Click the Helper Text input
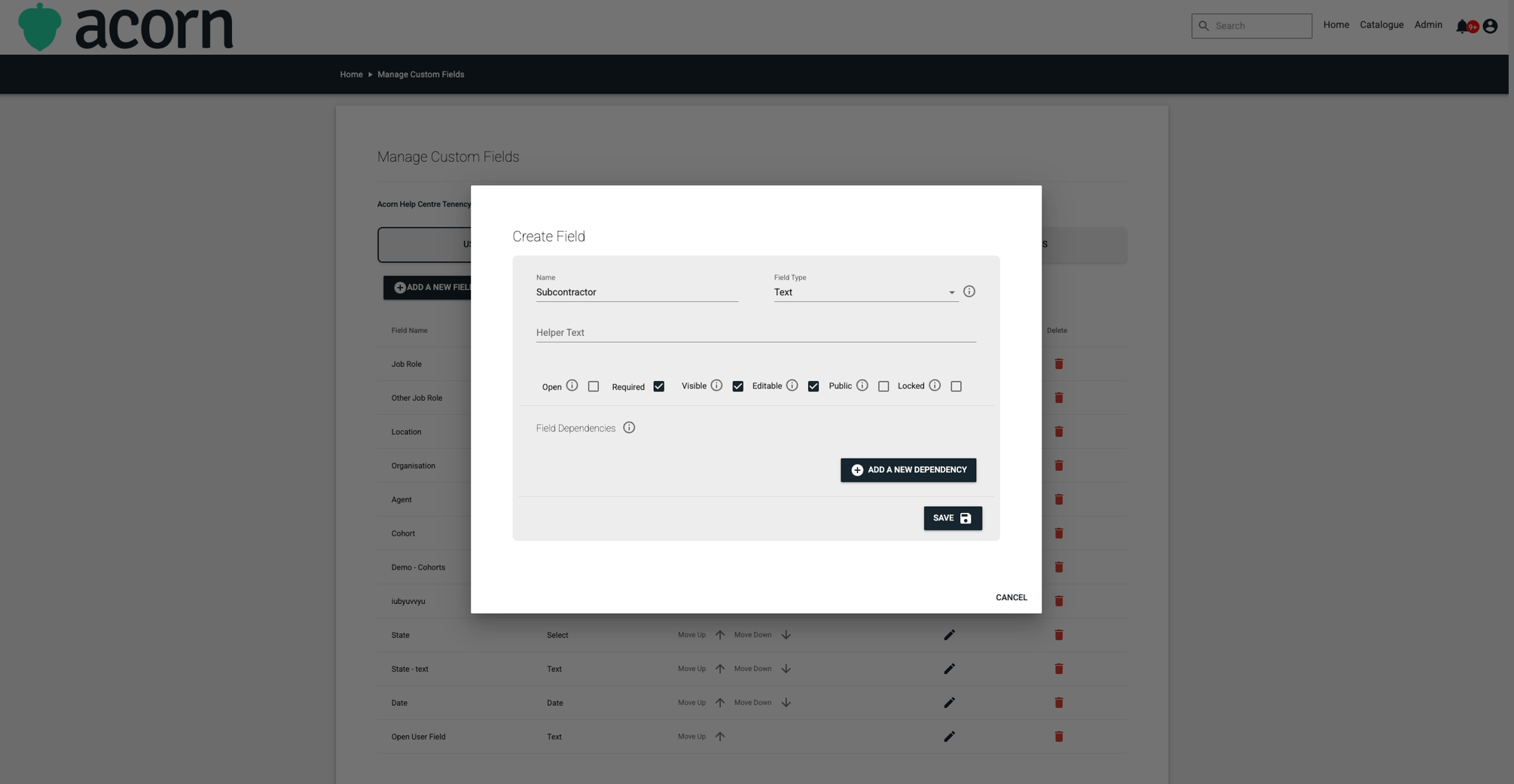Screen dimensions: 1514x784 756,332
